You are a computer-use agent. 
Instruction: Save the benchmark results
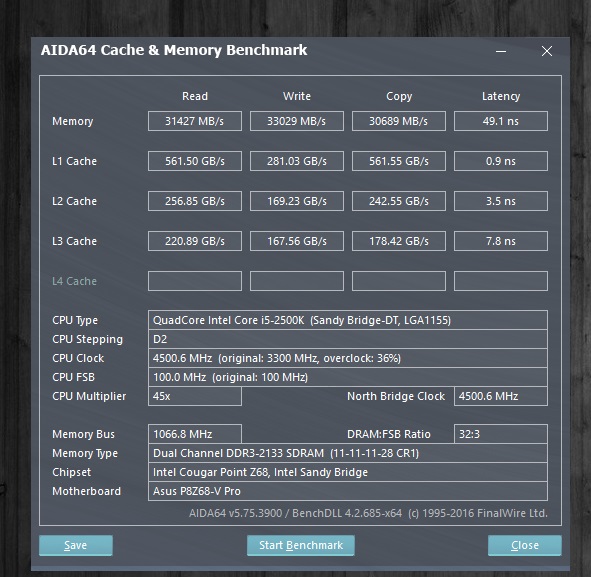pyautogui.click(x=76, y=545)
